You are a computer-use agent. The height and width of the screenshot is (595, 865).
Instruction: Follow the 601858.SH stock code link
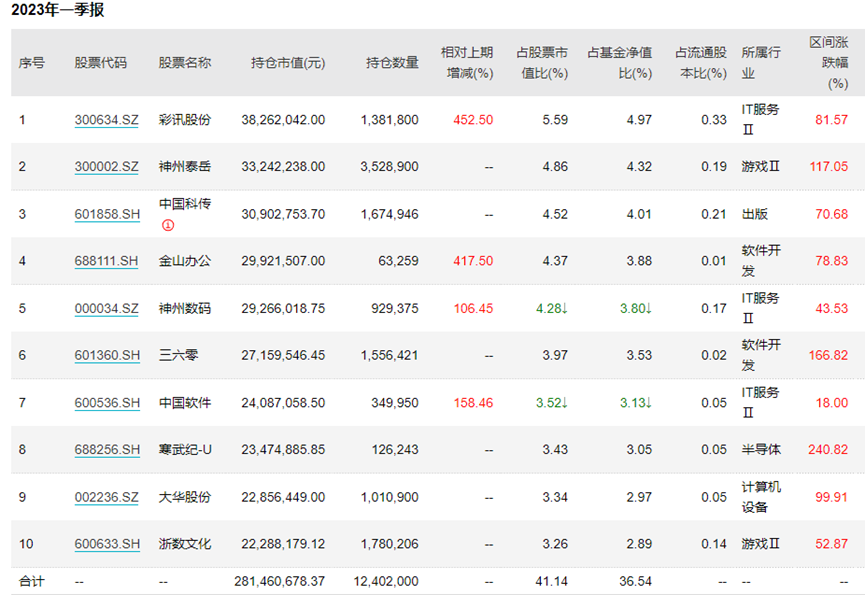coord(107,214)
